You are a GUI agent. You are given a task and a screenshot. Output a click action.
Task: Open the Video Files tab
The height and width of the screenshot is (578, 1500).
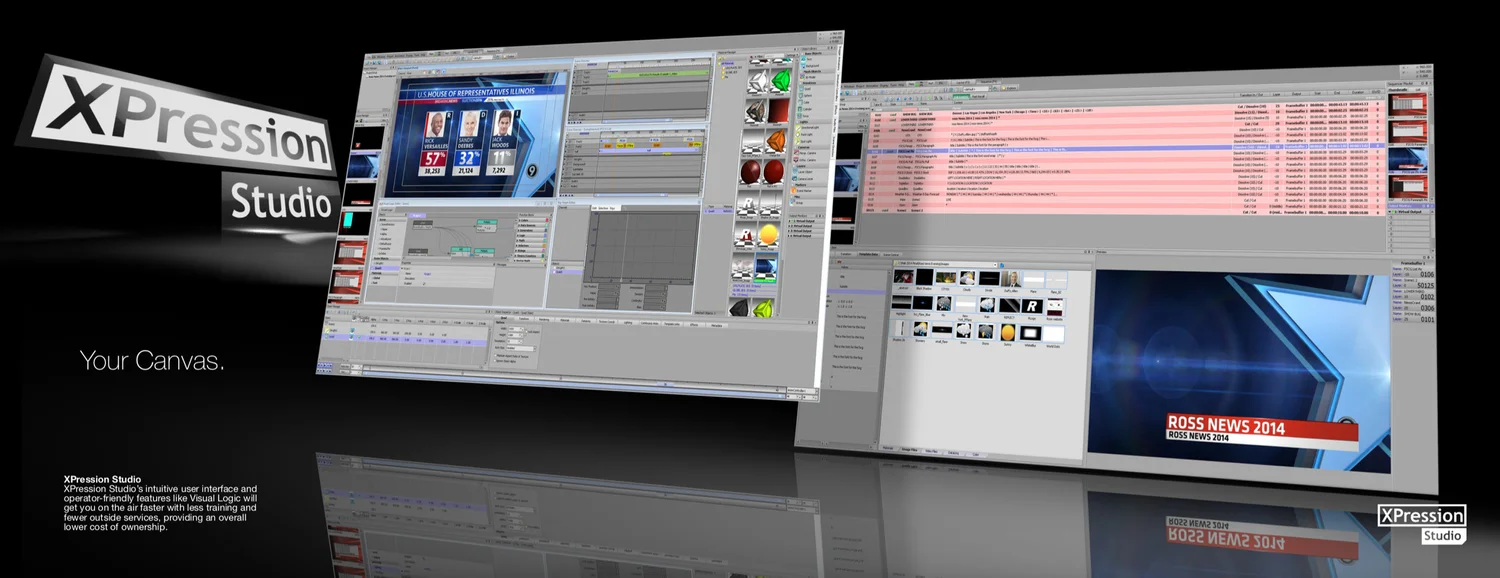[931, 451]
